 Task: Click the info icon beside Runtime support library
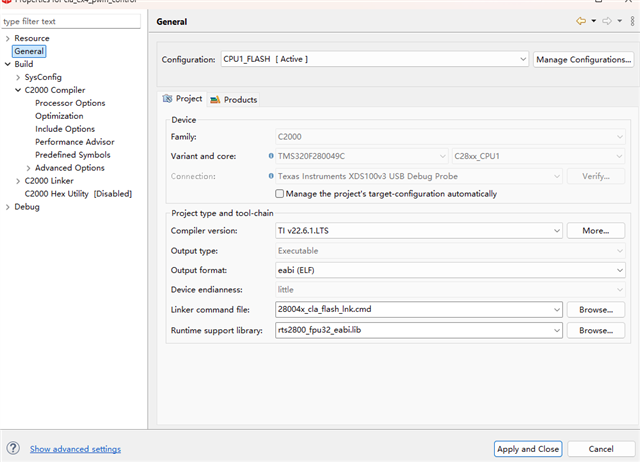click(x=271, y=329)
